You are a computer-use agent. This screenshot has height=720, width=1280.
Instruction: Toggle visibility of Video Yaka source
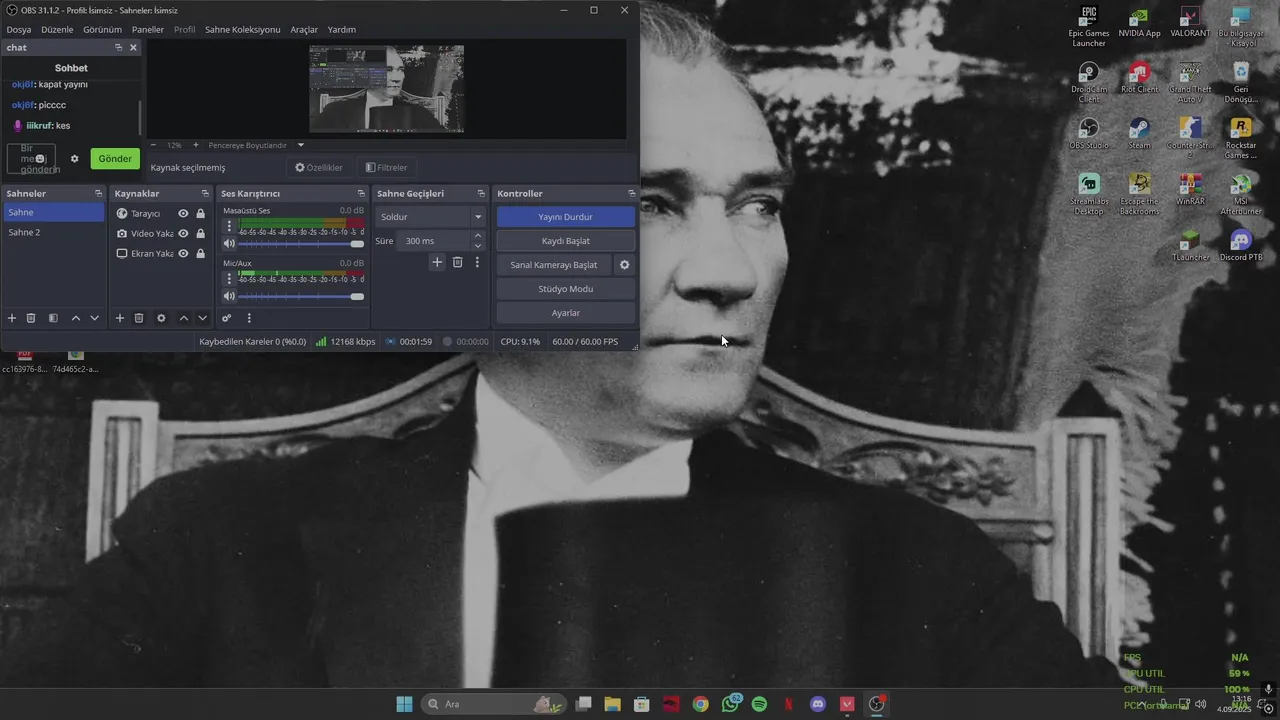[x=183, y=233]
